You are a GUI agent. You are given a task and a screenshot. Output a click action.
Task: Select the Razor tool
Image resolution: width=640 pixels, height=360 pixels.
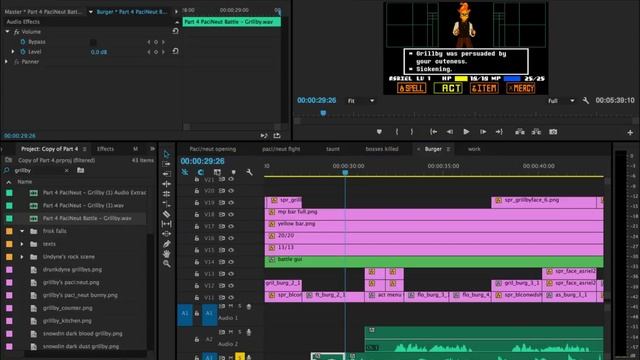pyautogui.click(x=167, y=214)
